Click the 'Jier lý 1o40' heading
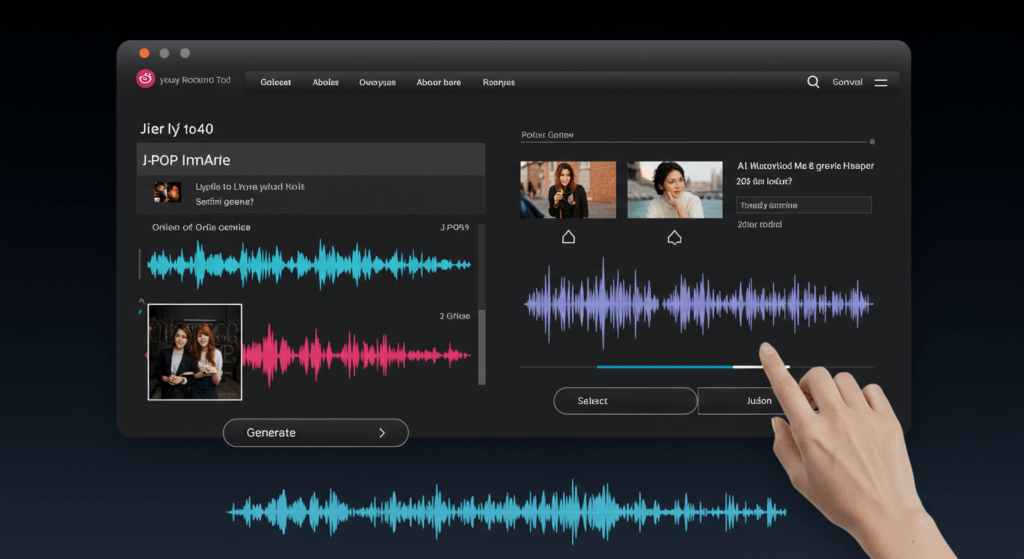1024x559 pixels. (x=176, y=129)
